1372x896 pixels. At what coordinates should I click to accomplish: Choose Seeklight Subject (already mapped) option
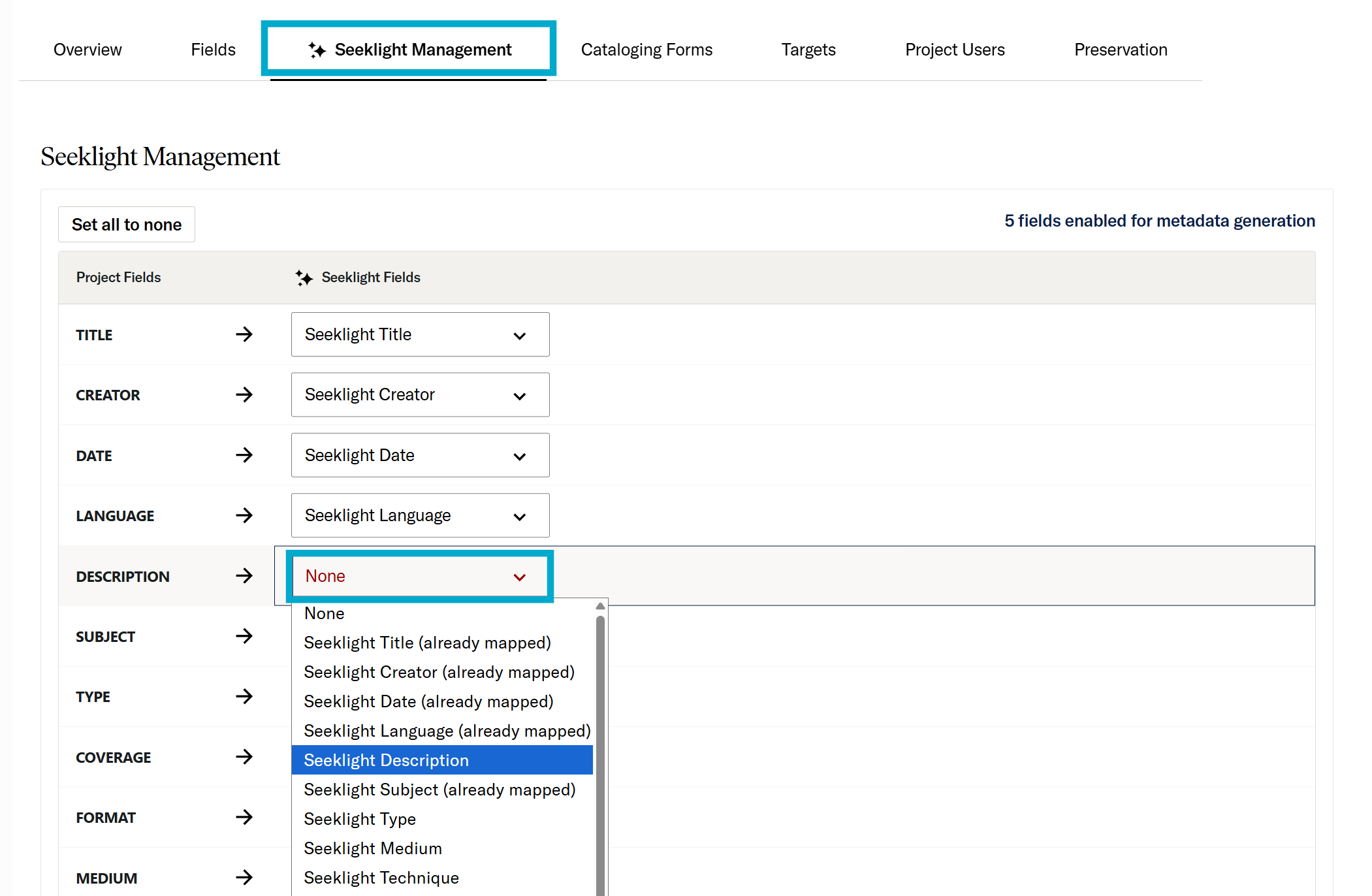pyautogui.click(x=442, y=790)
